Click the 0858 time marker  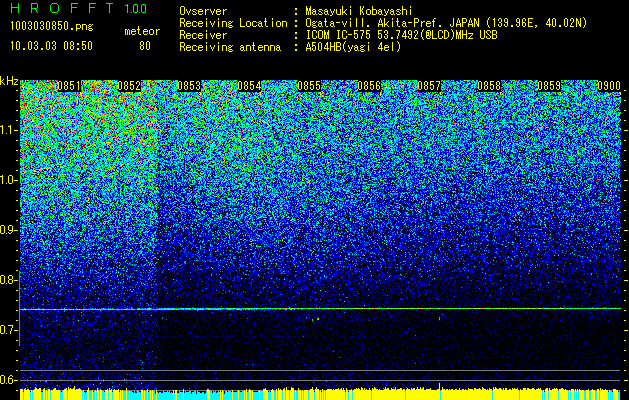pyautogui.click(x=489, y=86)
